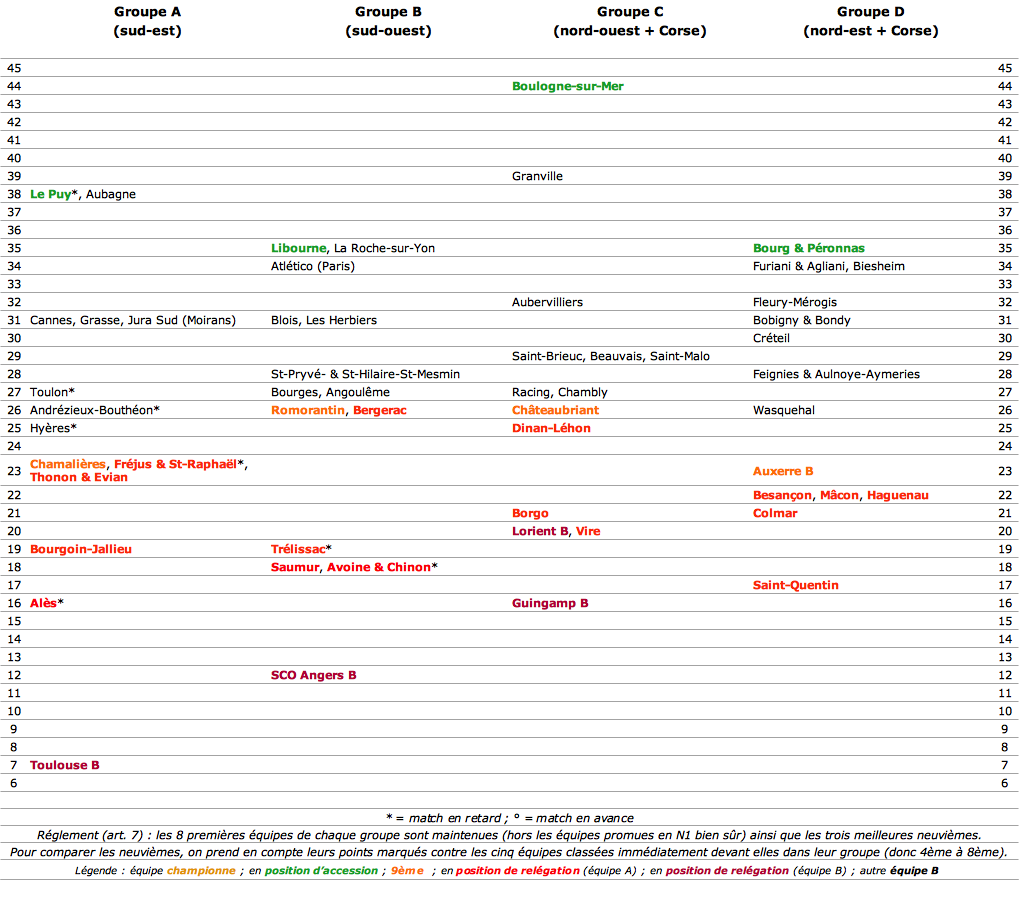Click '9ème' in the legend
The height and width of the screenshot is (897, 1024).
(x=408, y=870)
